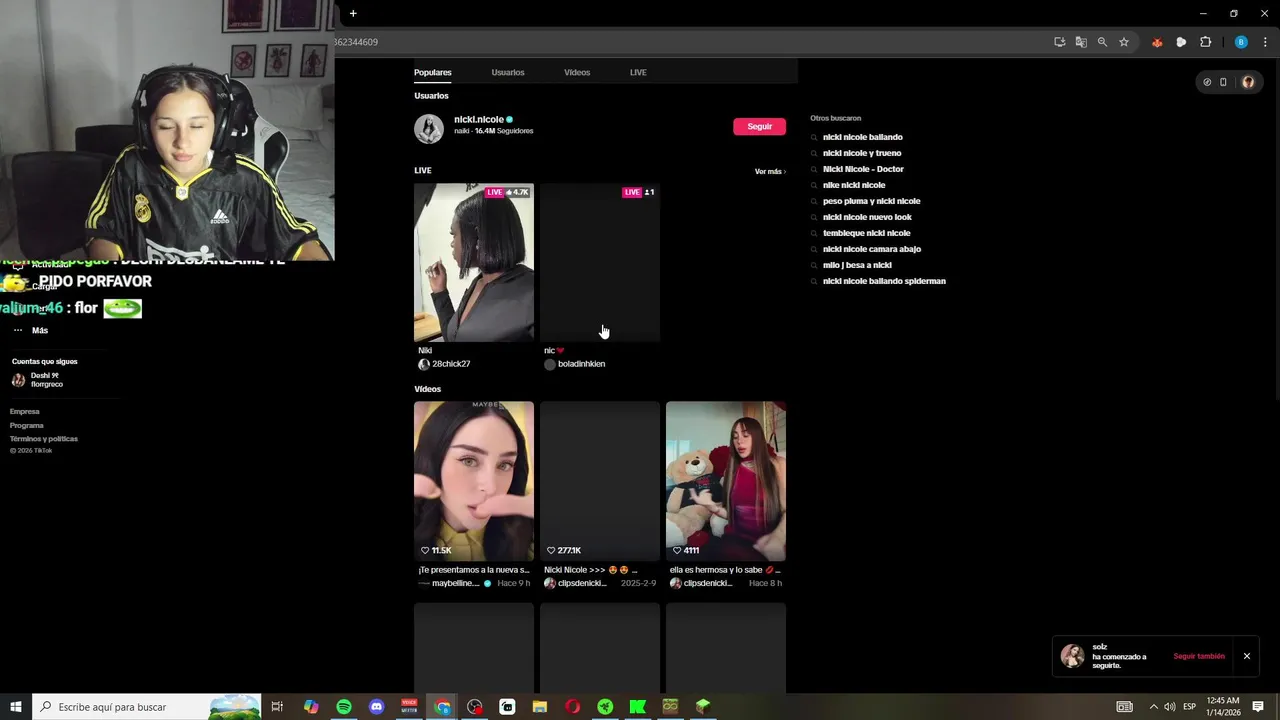
Task: Click the Windows taskbar search box
Action: (147, 707)
